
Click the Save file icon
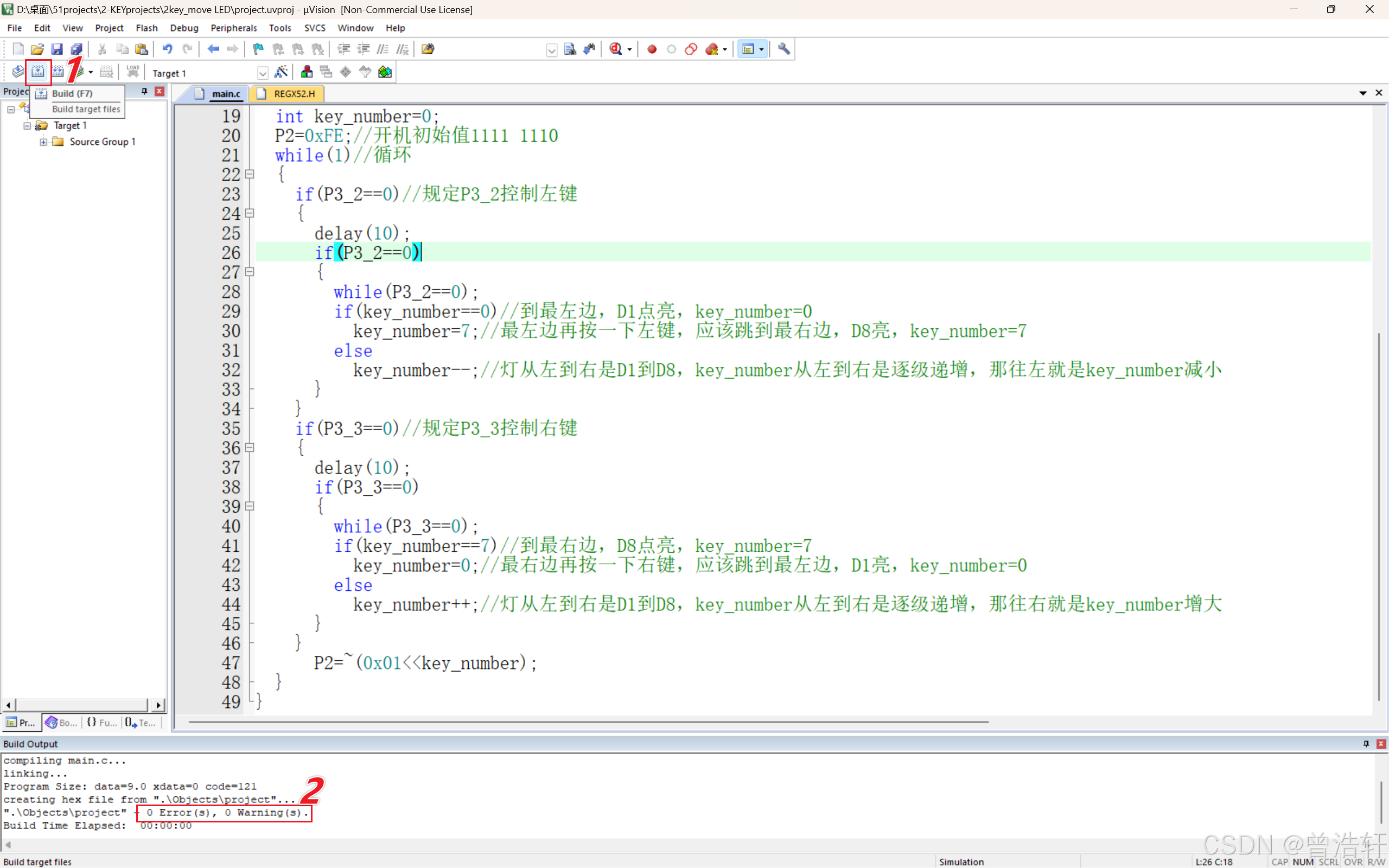[x=56, y=49]
